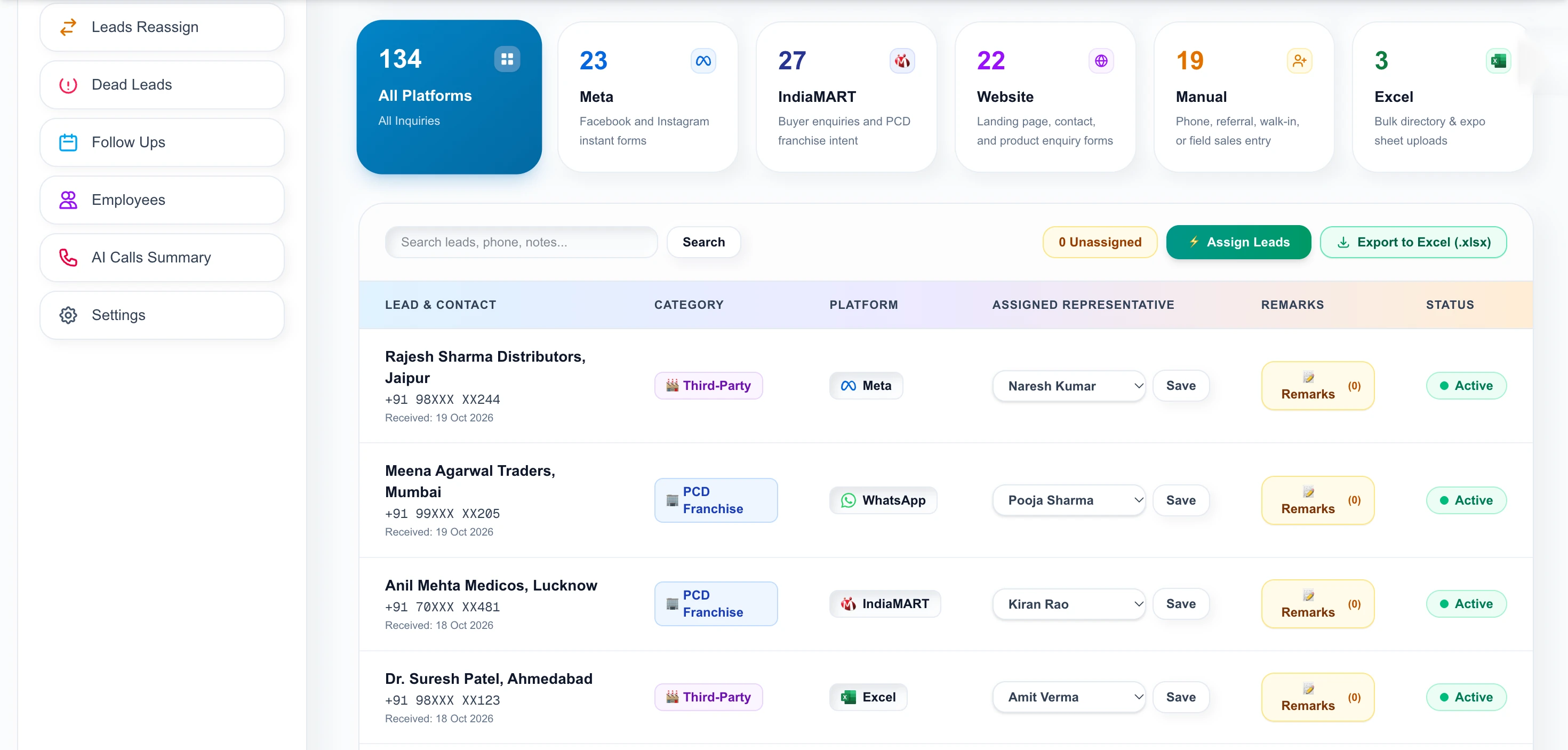1568x750 pixels.
Task: Expand the Naresh Kumar representative dropdown
Action: click(x=1069, y=386)
